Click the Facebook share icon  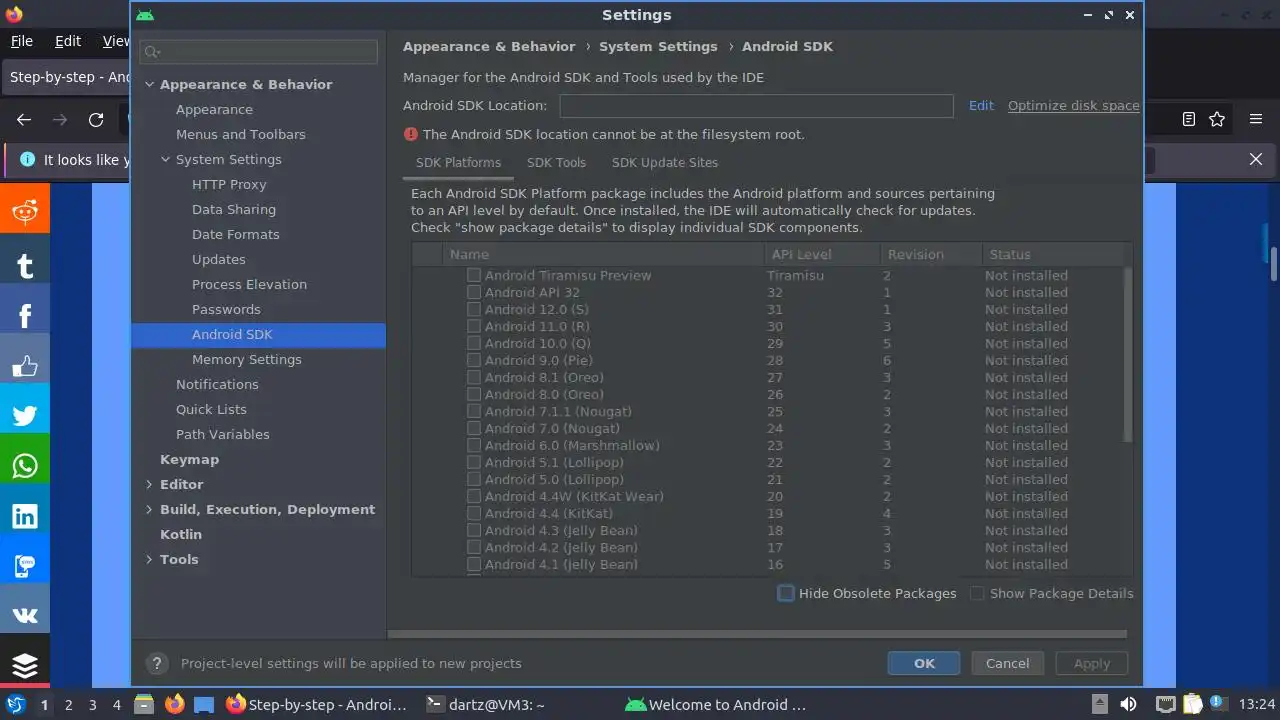(25, 316)
